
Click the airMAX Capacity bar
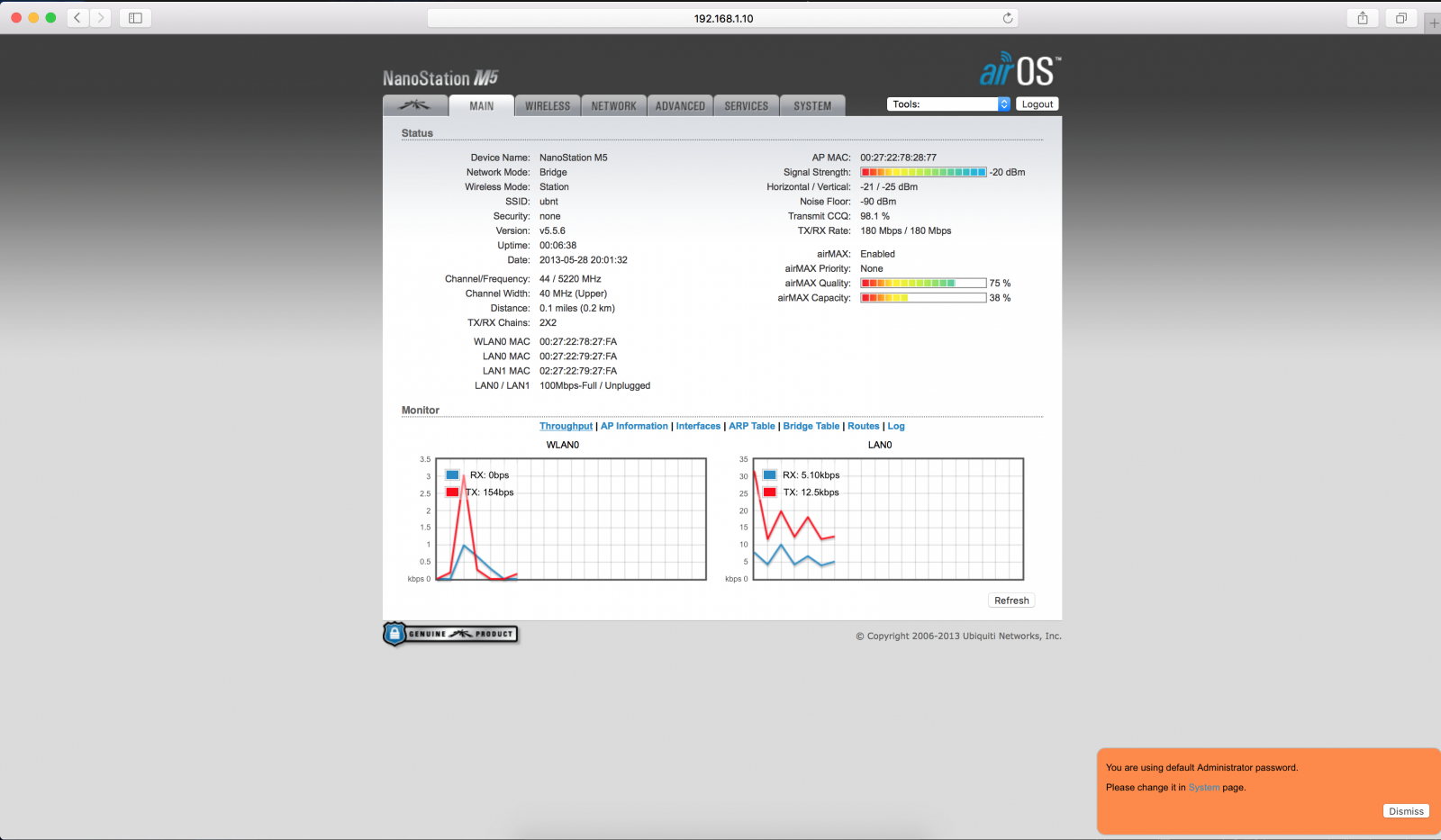[x=923, y=297]
